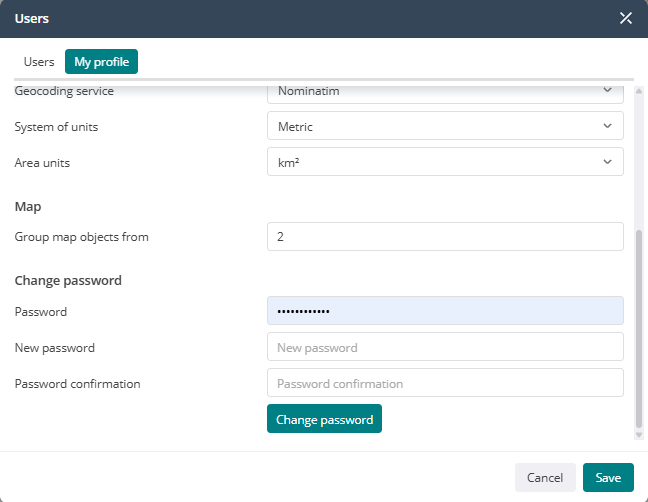Click the Change password button
The height and width of the screenshot is (502, 648).
(x=324, y=419)
